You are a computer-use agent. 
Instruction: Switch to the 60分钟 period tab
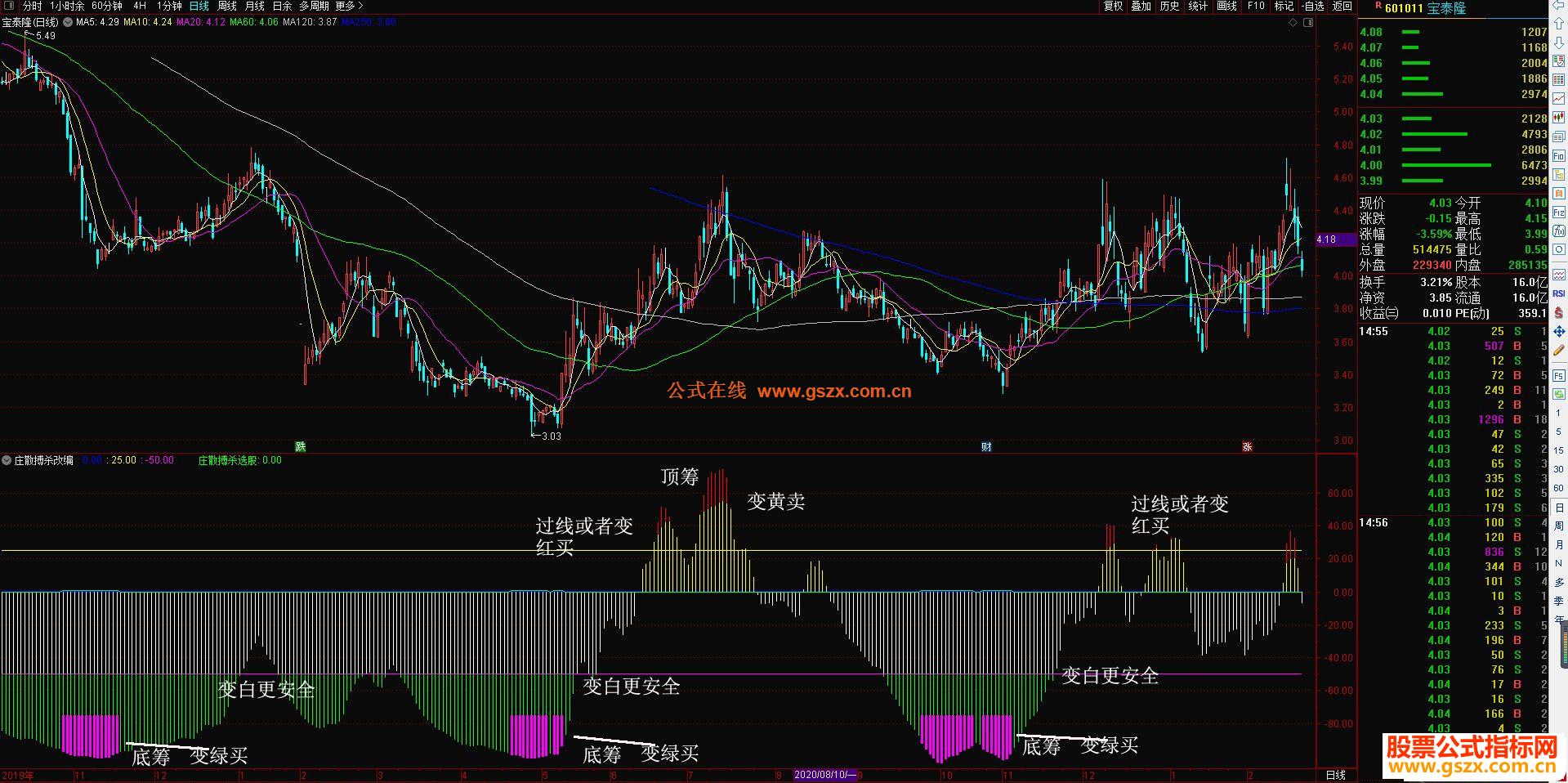(x=107, y=6)
